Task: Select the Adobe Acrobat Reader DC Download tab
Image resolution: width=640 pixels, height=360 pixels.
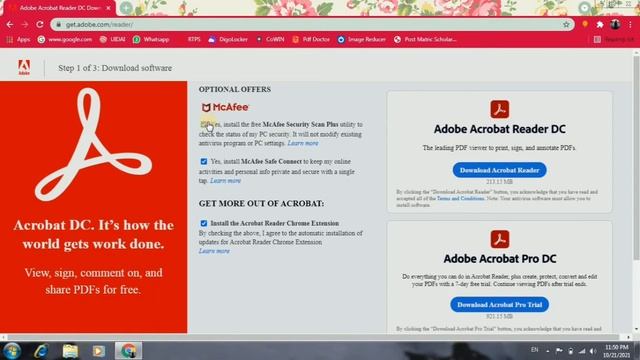Action: (x=60, y=8)
